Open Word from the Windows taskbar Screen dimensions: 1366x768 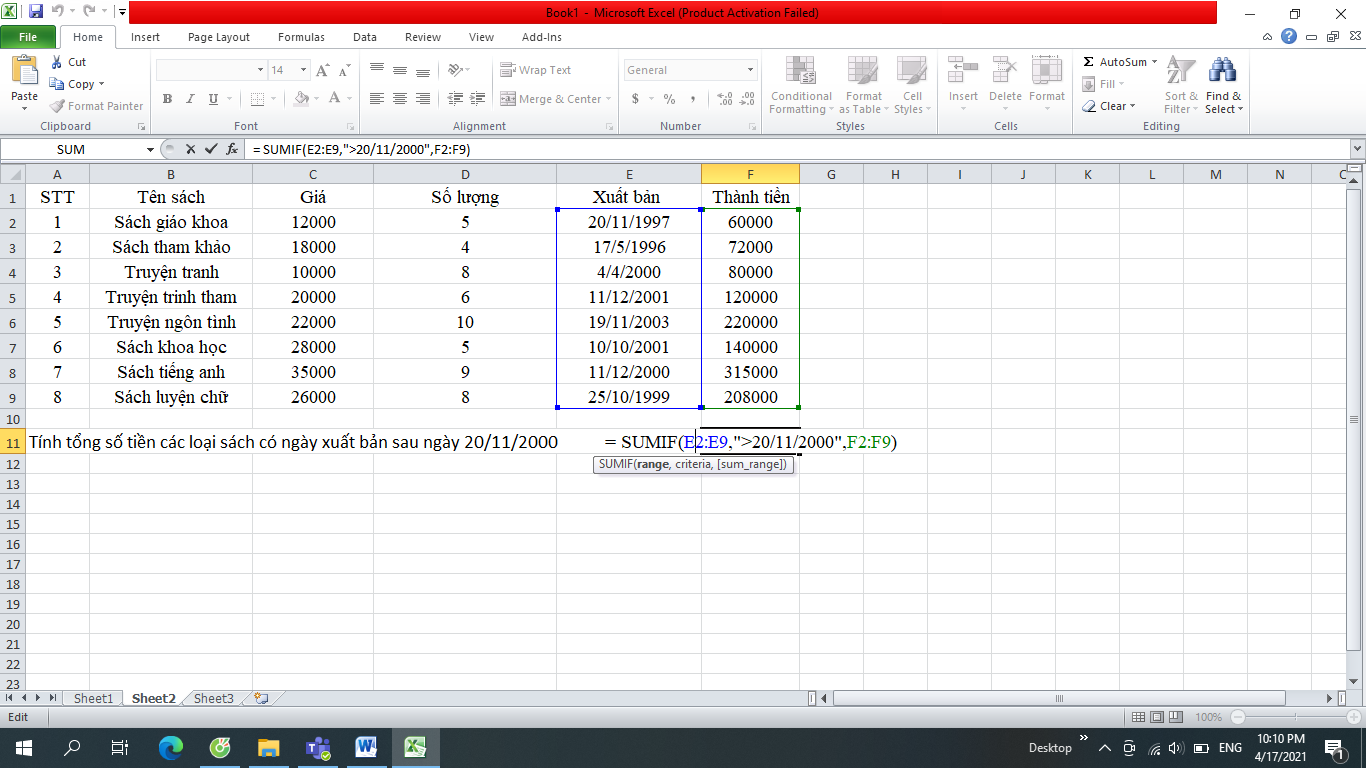click(366, 747)
